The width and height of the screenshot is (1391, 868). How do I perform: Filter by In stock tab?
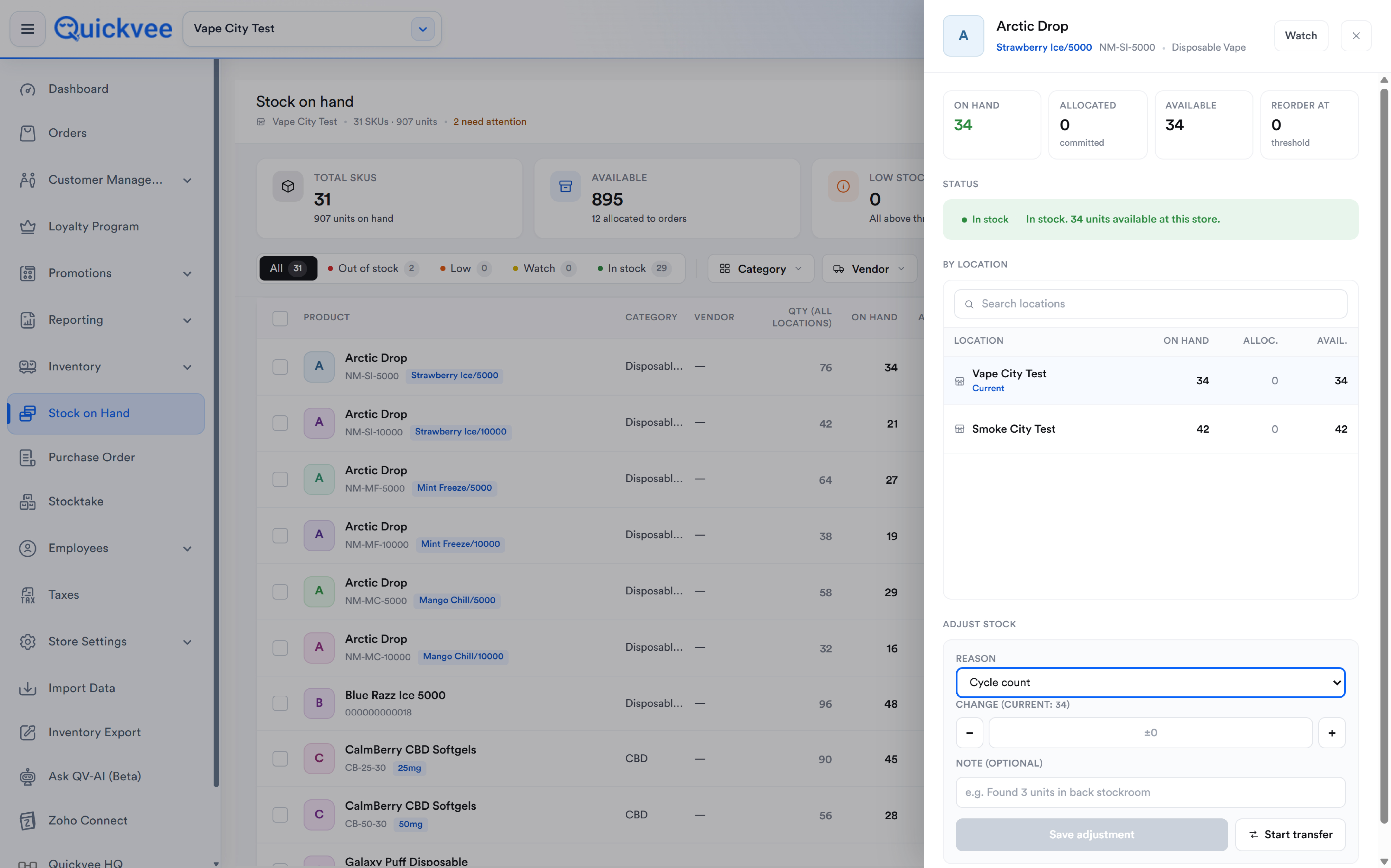(x=634, y=268)
